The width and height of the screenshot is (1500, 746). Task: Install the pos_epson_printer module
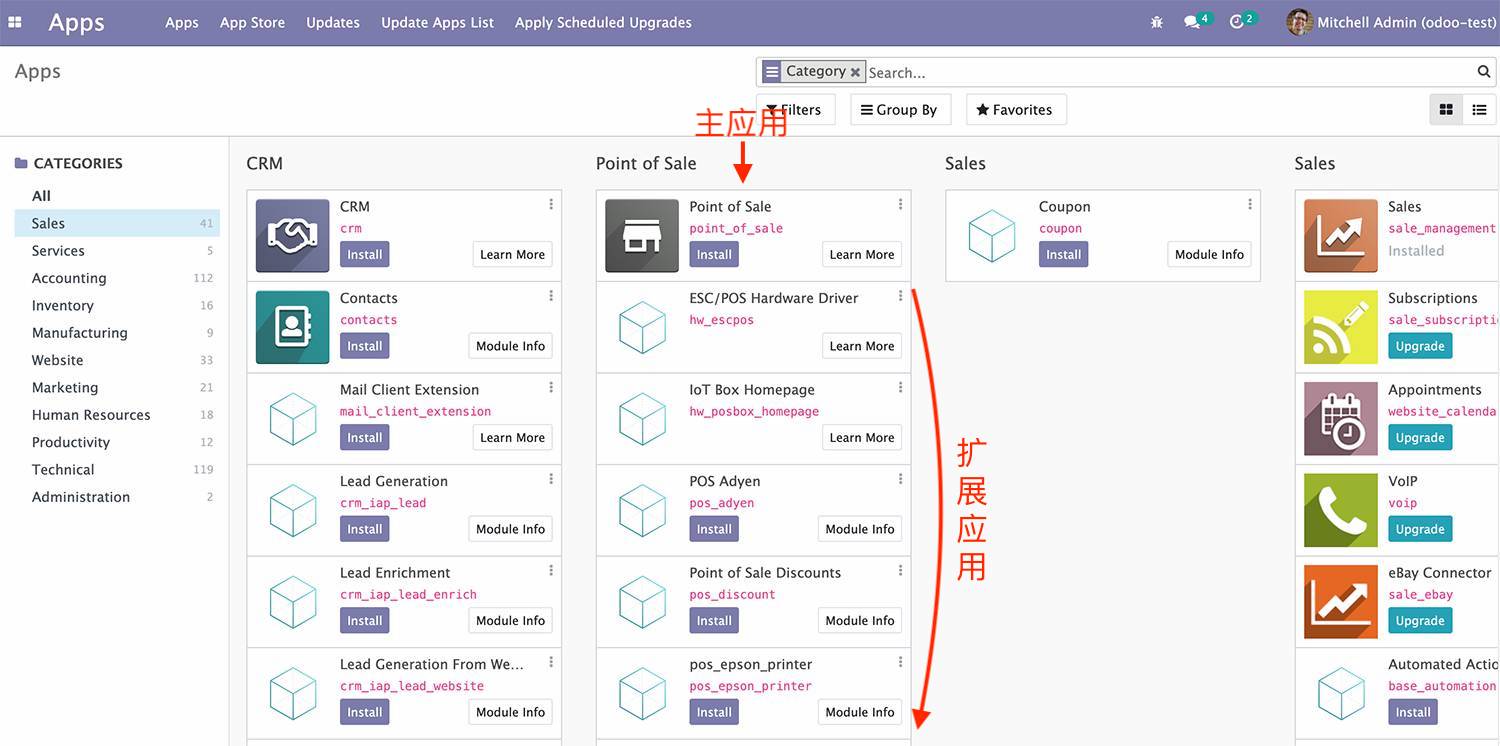point(714,712)
